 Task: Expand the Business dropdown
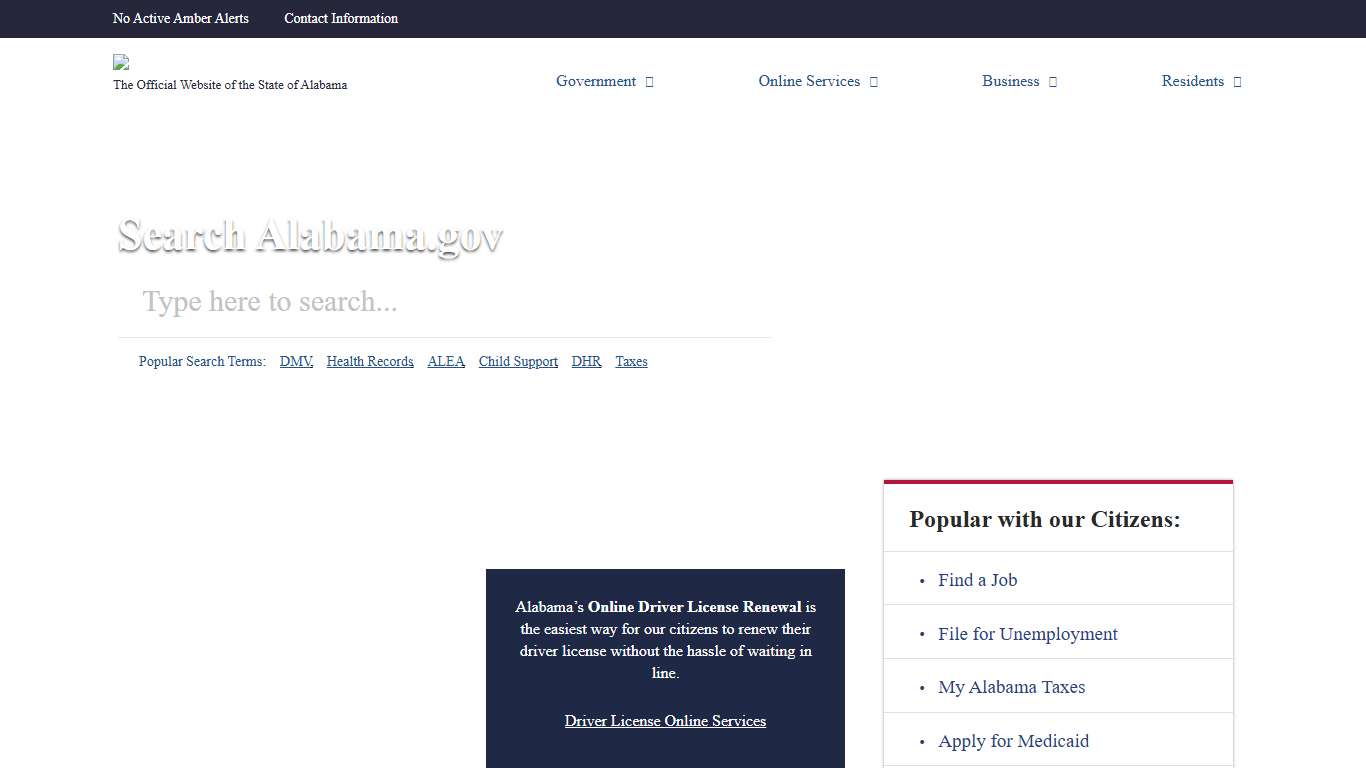pyautogui.click(x=1010, y=81)
